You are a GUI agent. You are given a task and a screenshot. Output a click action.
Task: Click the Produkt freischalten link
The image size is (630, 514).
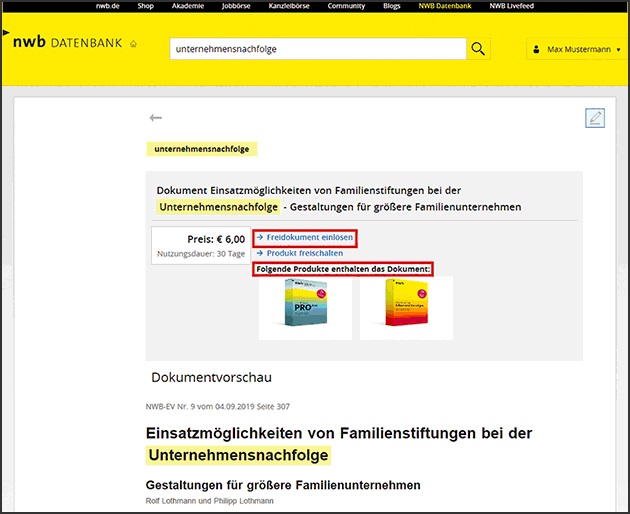[x=304, y=254]
